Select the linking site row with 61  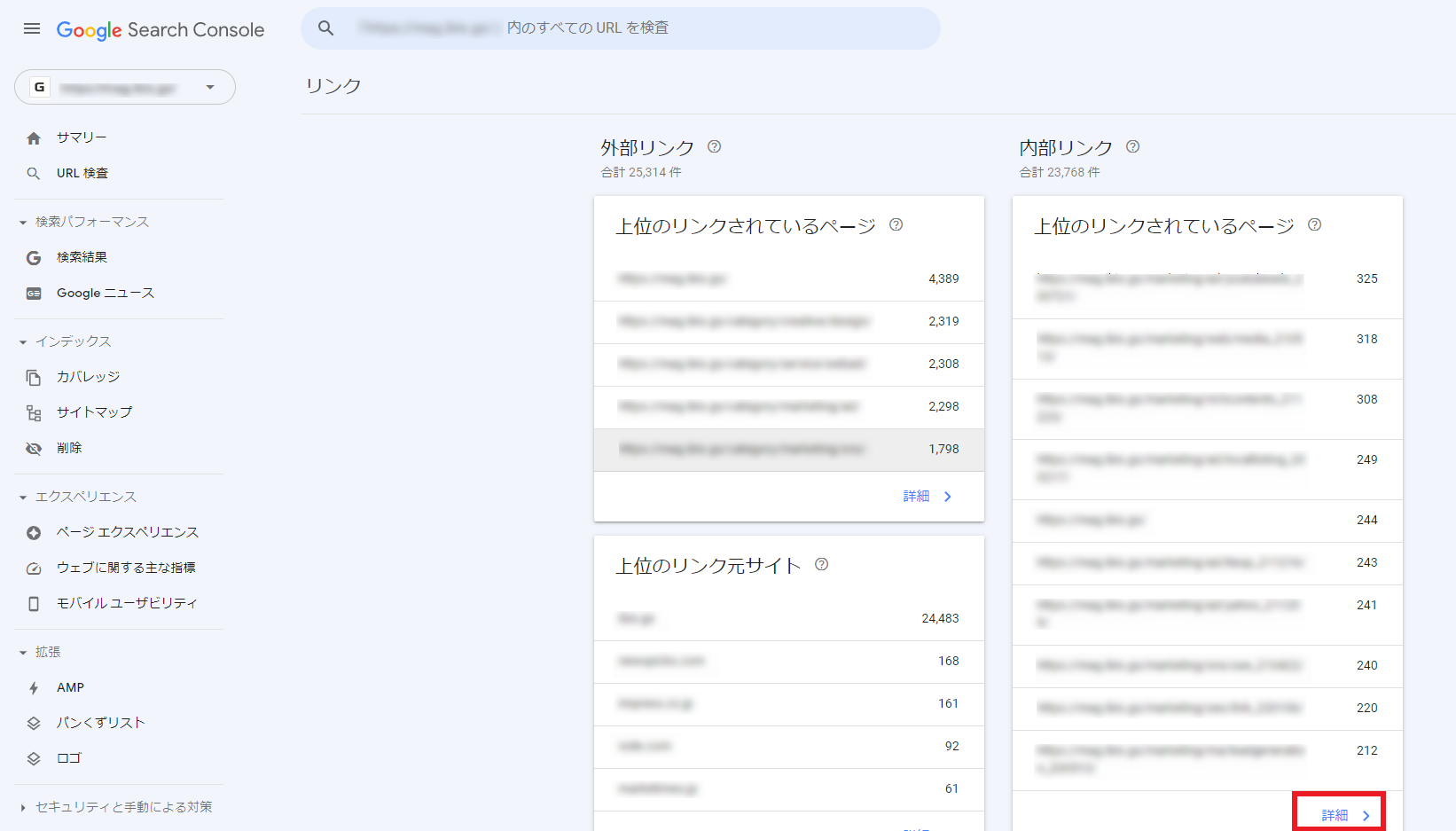coord(789,789)
